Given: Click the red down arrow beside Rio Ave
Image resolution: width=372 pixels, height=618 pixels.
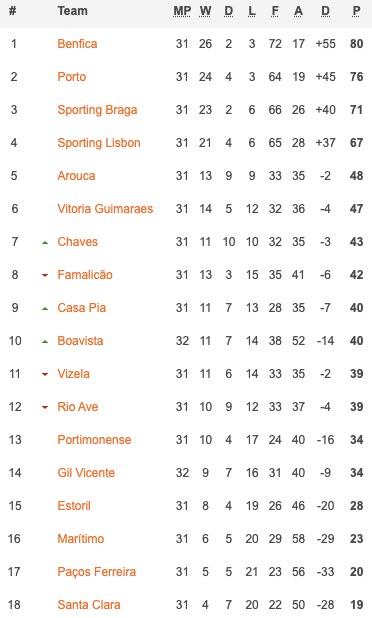Looking at the screenshot, I should [45, 408].
